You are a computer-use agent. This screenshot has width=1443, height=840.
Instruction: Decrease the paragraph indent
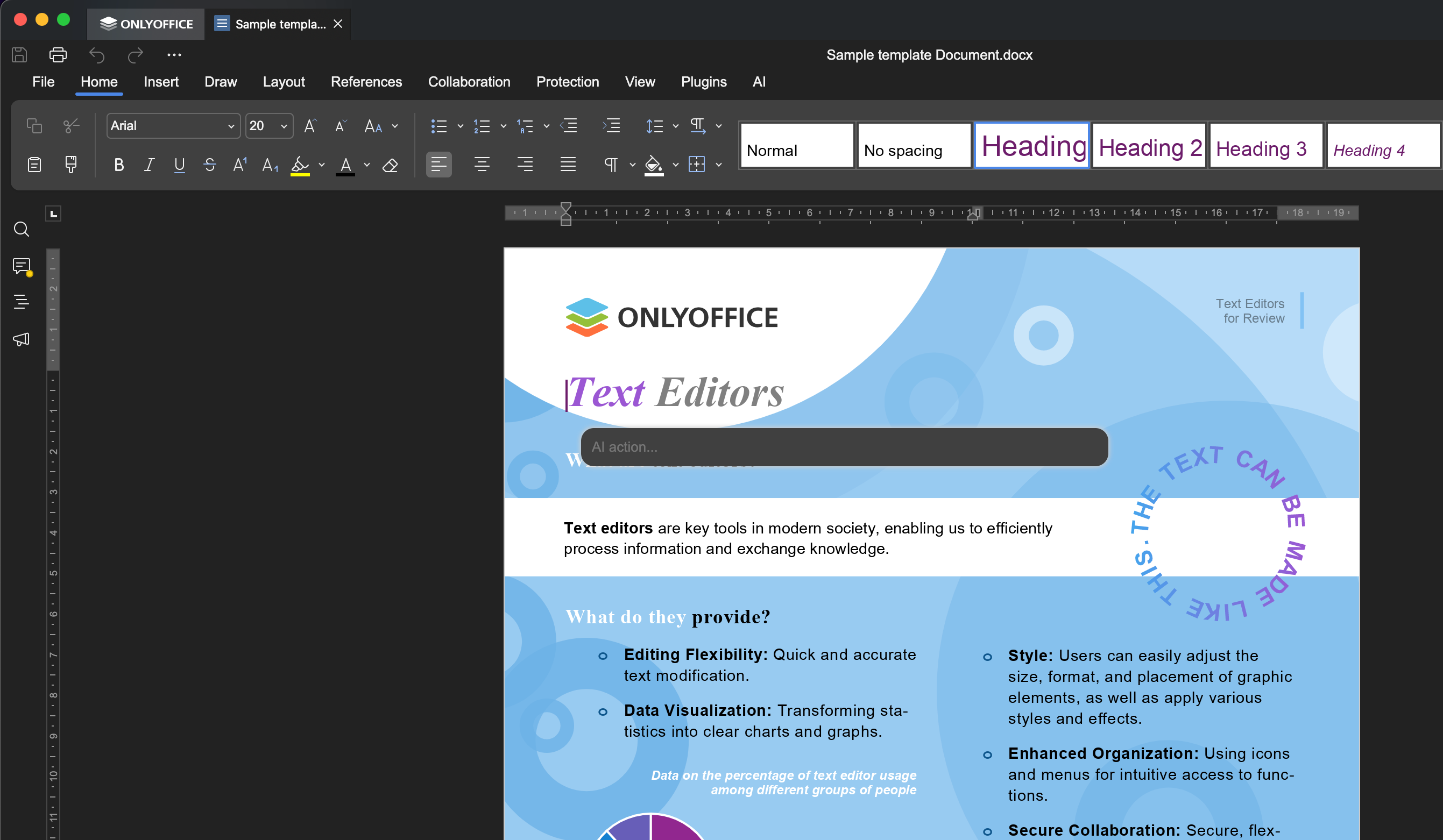pyautogui.click(x=568, y=126)
